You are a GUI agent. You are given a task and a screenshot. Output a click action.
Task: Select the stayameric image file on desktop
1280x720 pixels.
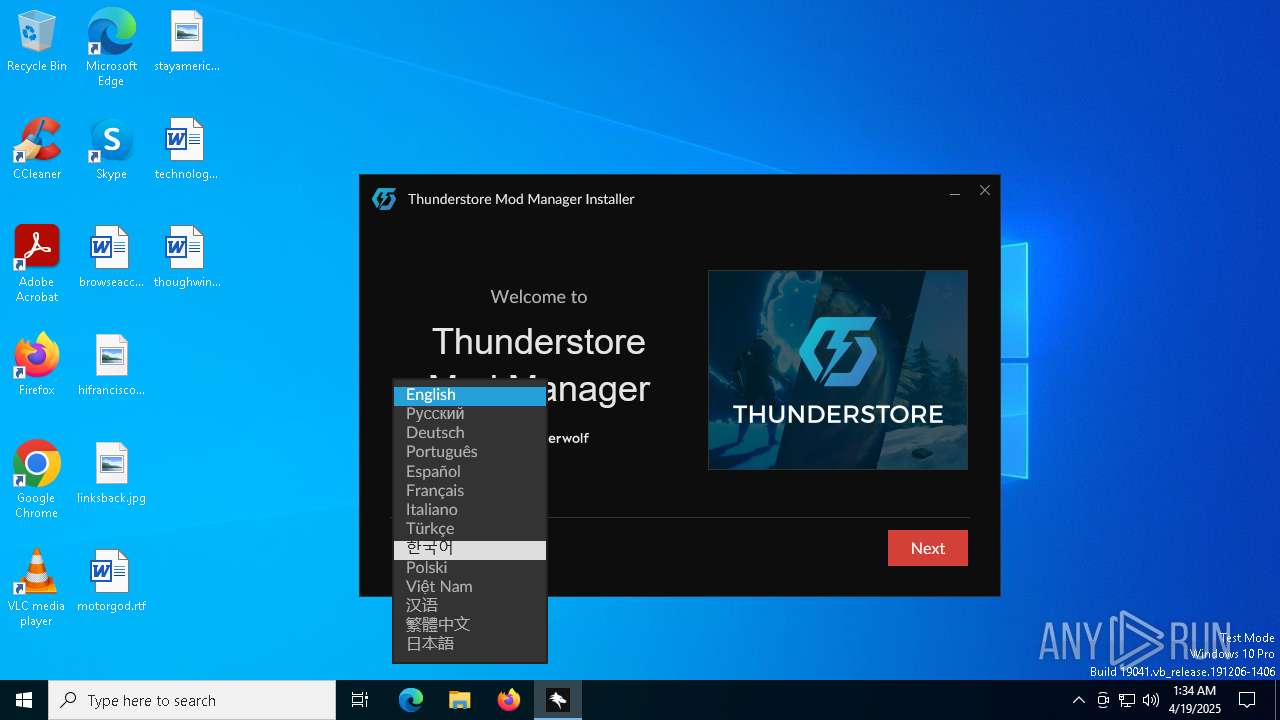tap(186, 43)
